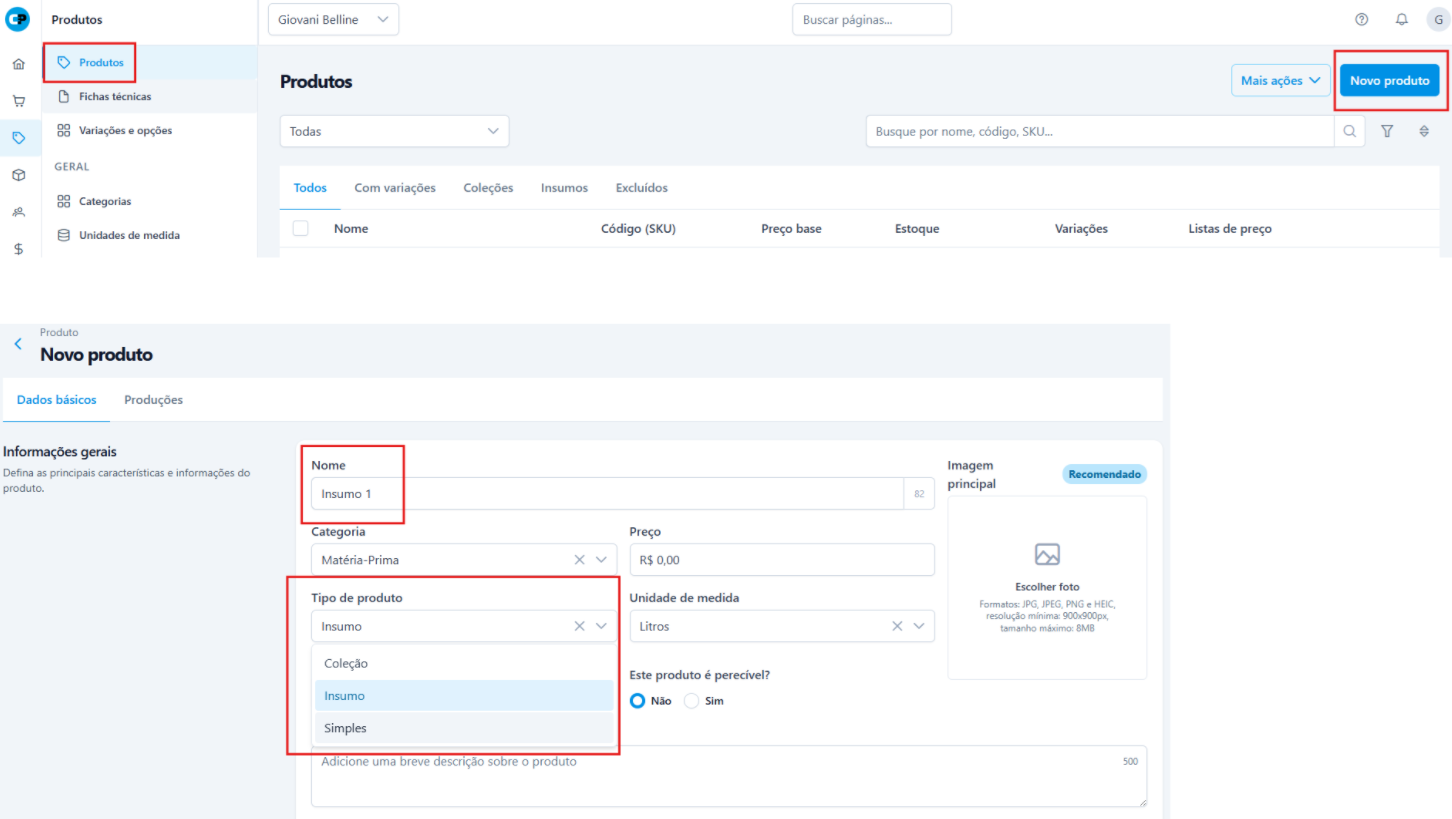Image resolution: width=1452 pixels, height=819 pixels.
Task: Click the home icon in left sidebar
Action: click(x=18, y=65)
